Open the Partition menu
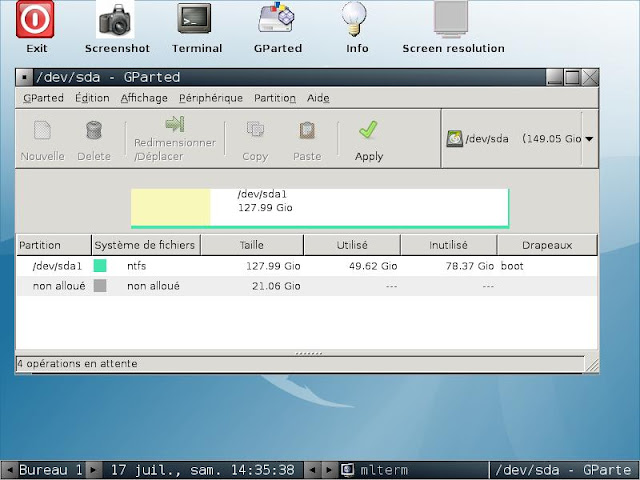640x480 pixels. click(x=275, y=98)
